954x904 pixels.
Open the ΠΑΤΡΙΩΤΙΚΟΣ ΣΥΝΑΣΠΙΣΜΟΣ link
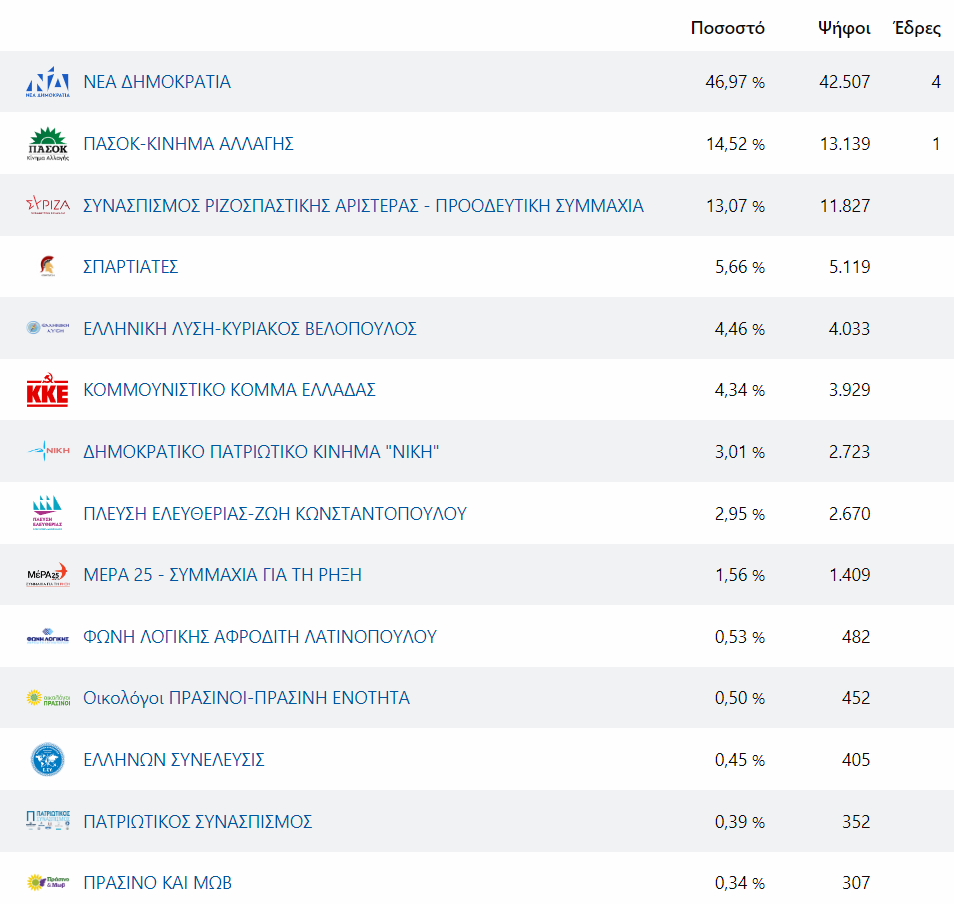pyautogui.click(x=198, y=821)
